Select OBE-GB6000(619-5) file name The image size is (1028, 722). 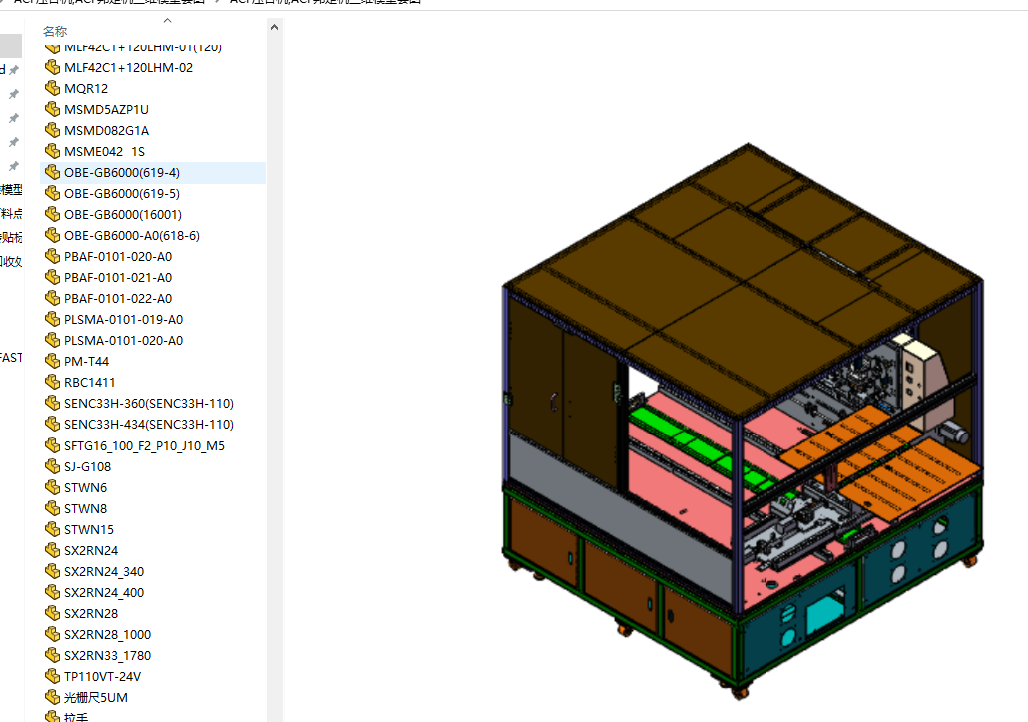click(x=122, y=193)
